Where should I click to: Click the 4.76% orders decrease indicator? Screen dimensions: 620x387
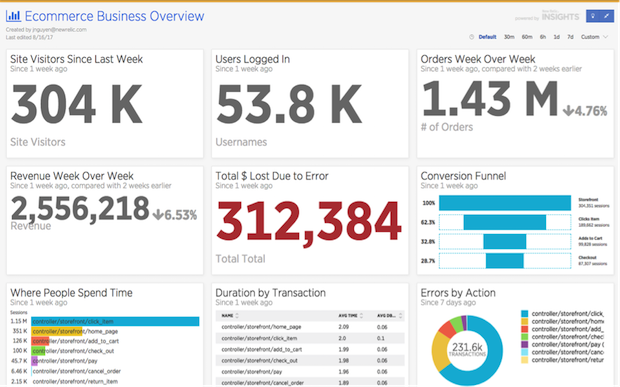pyautogui.click(x=585, y=111)
